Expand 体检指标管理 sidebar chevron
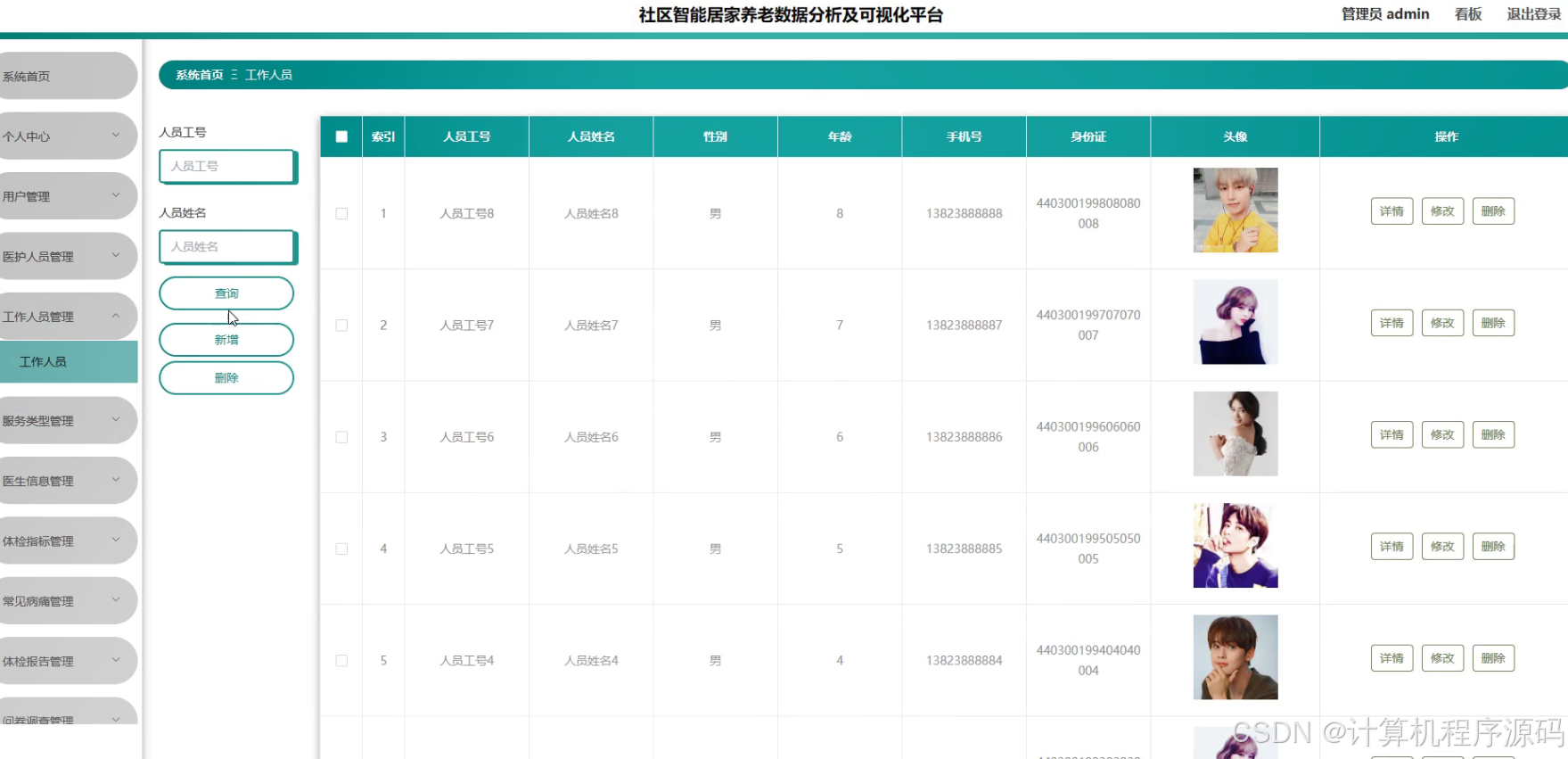The height and width of the screenshot is (759, 1568). tap(116, 540)
